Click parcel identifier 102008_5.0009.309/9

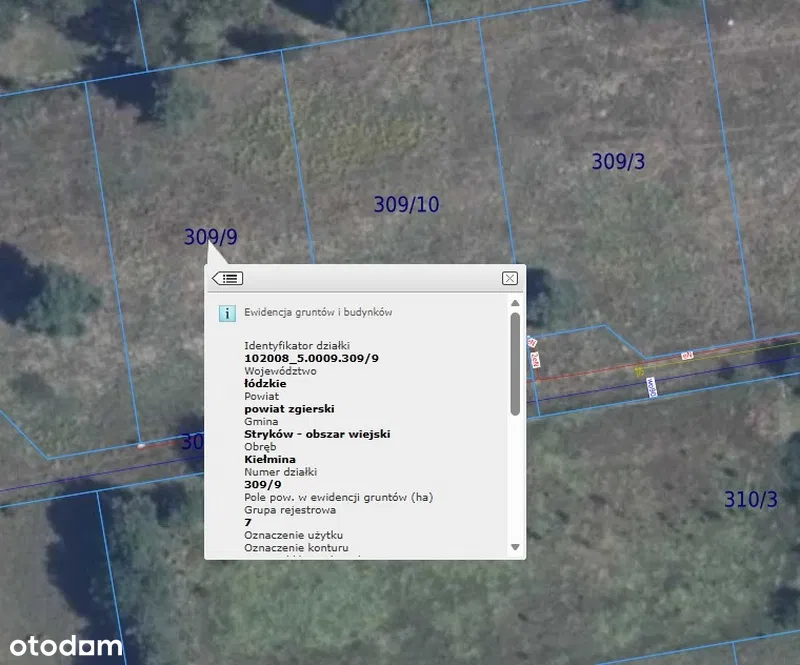311,357
